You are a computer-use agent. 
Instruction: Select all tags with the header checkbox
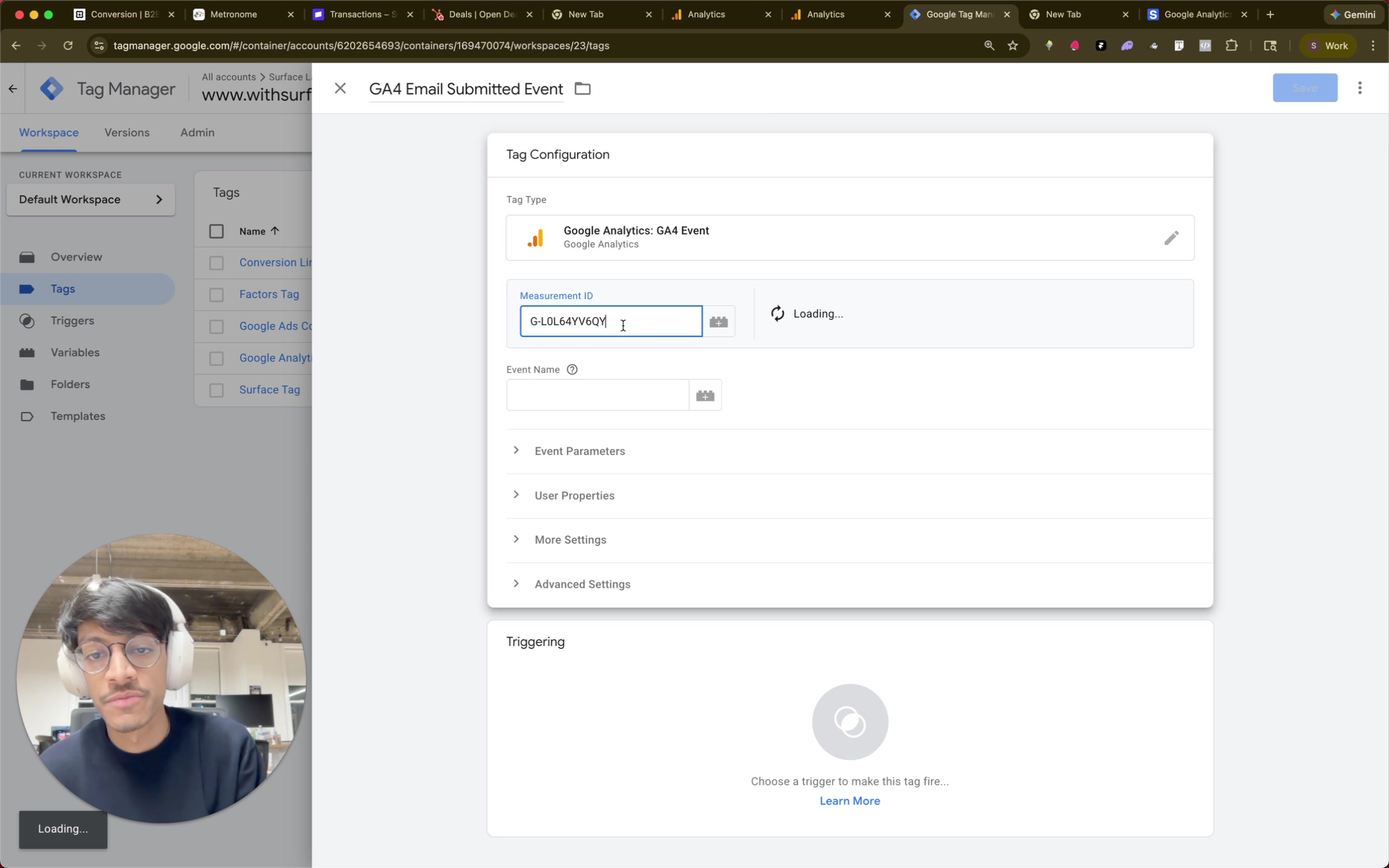click(216, 231)
